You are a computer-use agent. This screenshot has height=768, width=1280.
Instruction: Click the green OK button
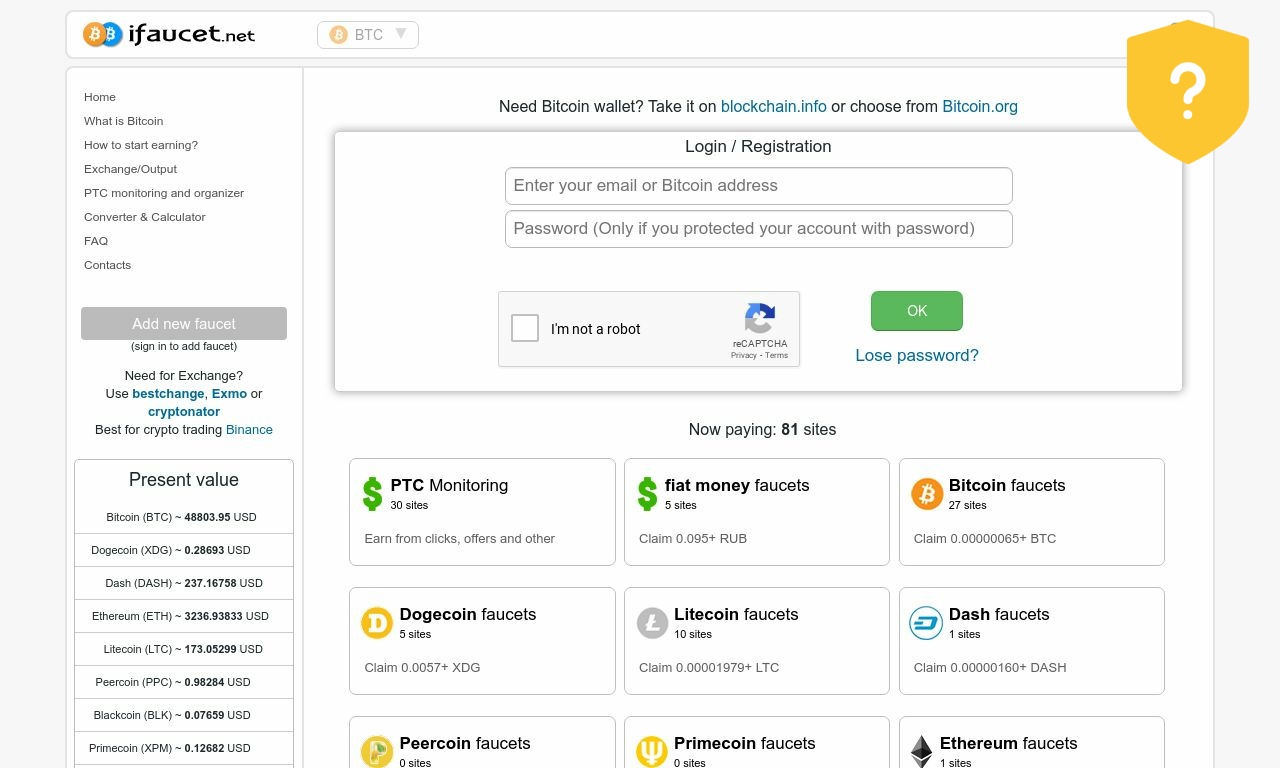click(x=917, y=311)
